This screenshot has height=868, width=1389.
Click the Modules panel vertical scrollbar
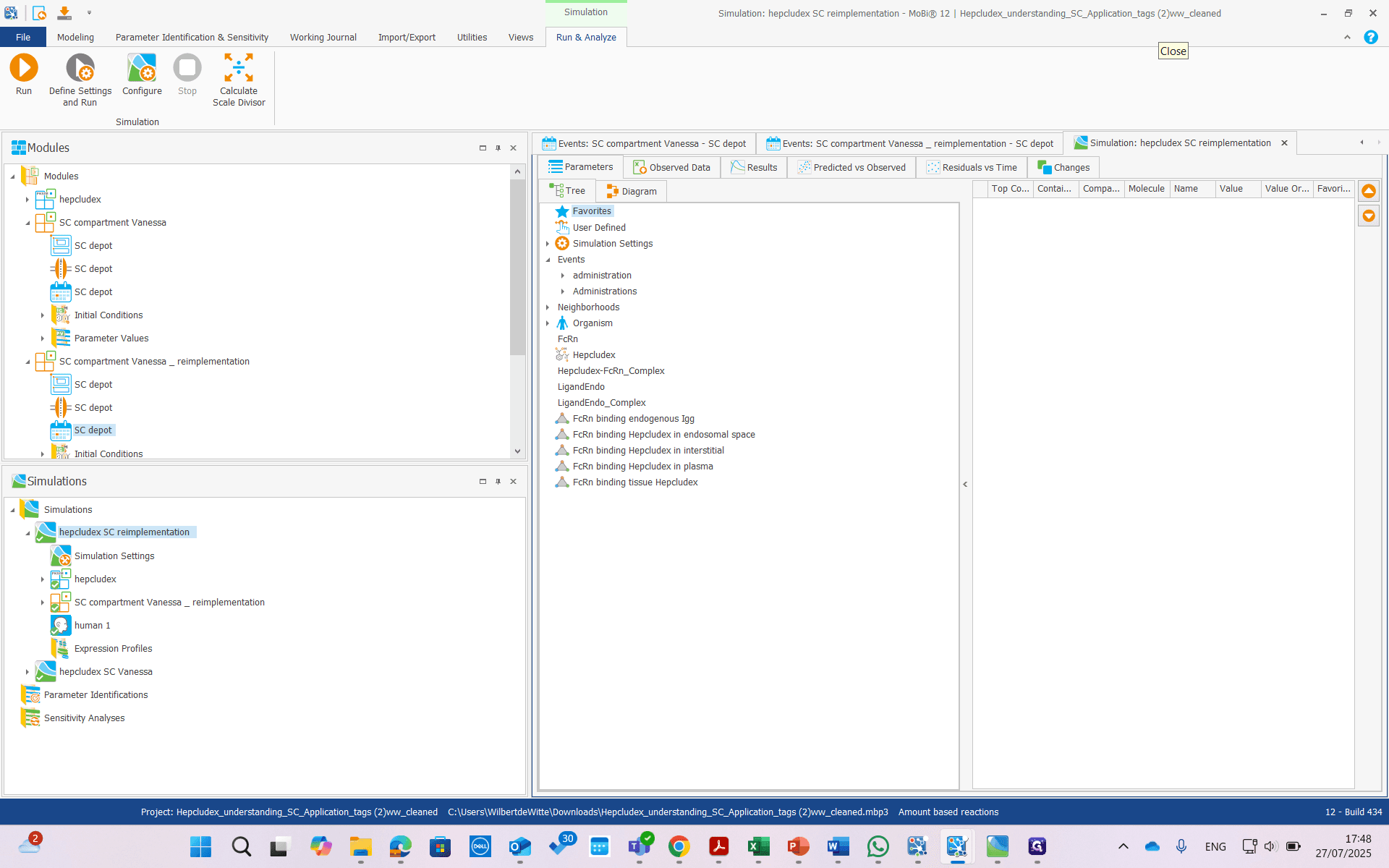point(517,267)
